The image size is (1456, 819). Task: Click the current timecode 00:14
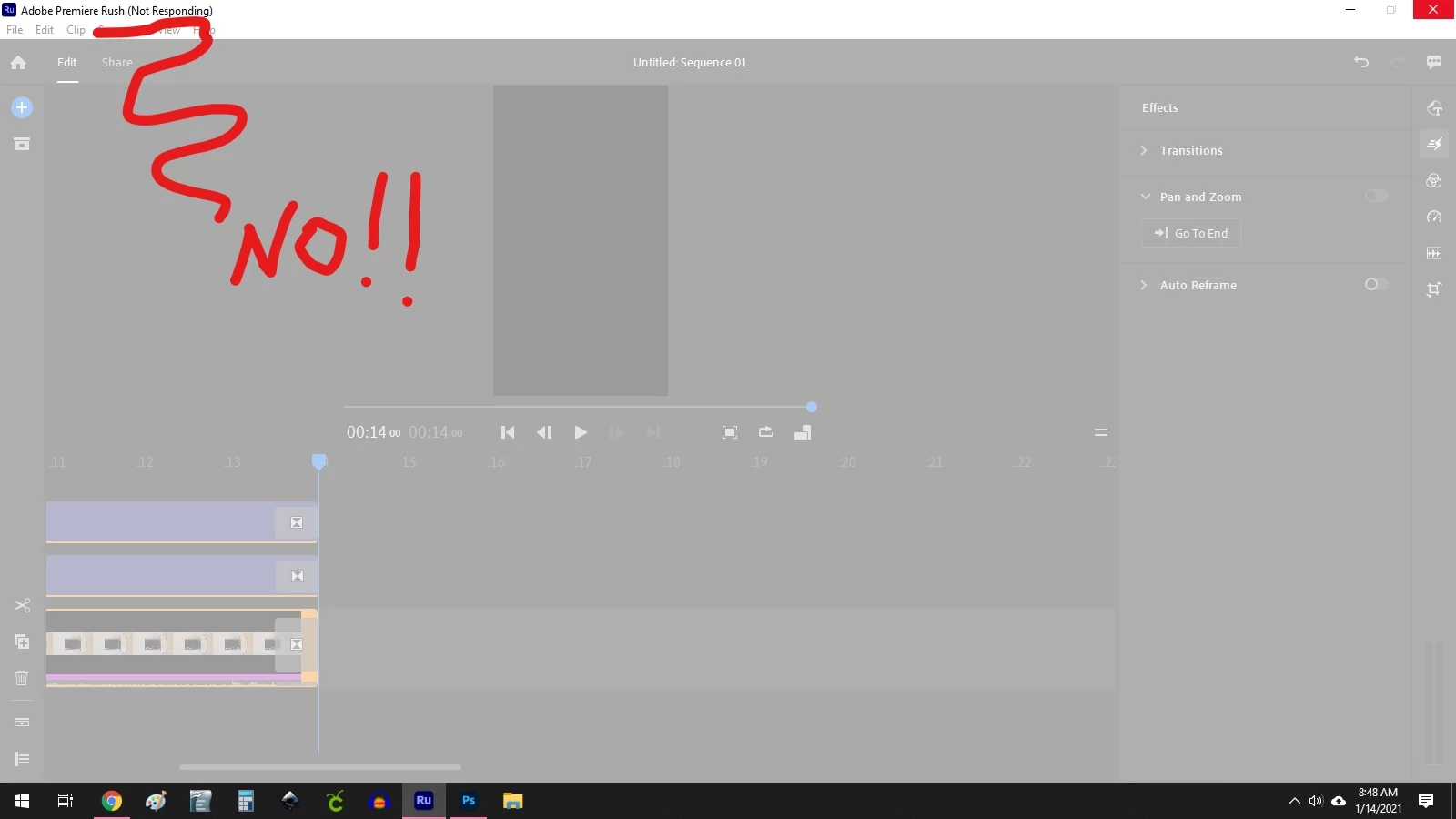click(x=373, y=432)
